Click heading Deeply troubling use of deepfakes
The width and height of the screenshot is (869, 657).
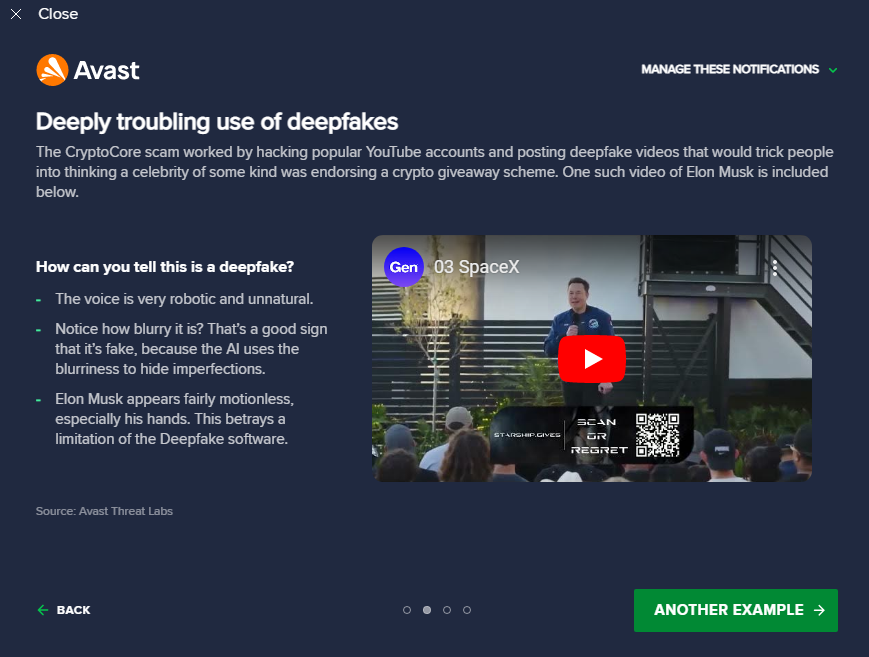tap(217, 122)
